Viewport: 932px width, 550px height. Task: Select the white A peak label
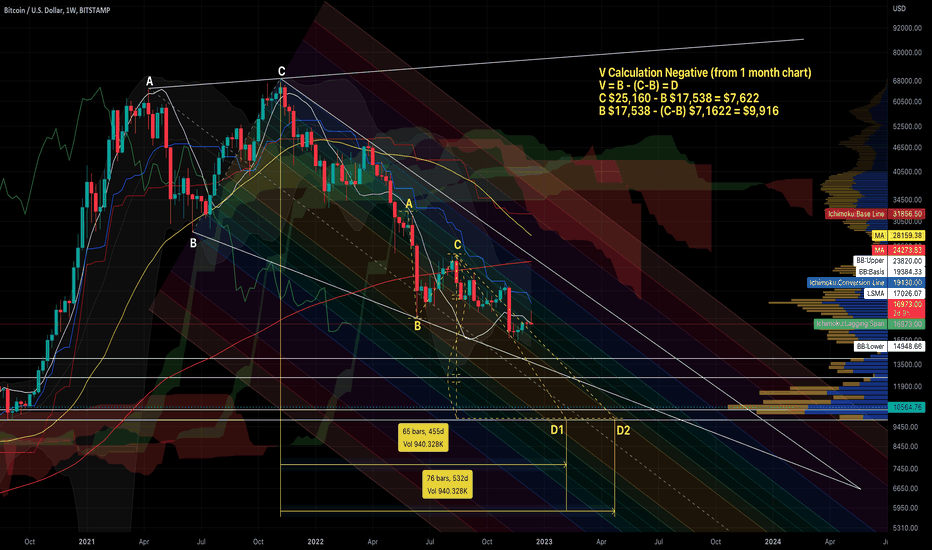pyautogui.click(x=150, y=81)
